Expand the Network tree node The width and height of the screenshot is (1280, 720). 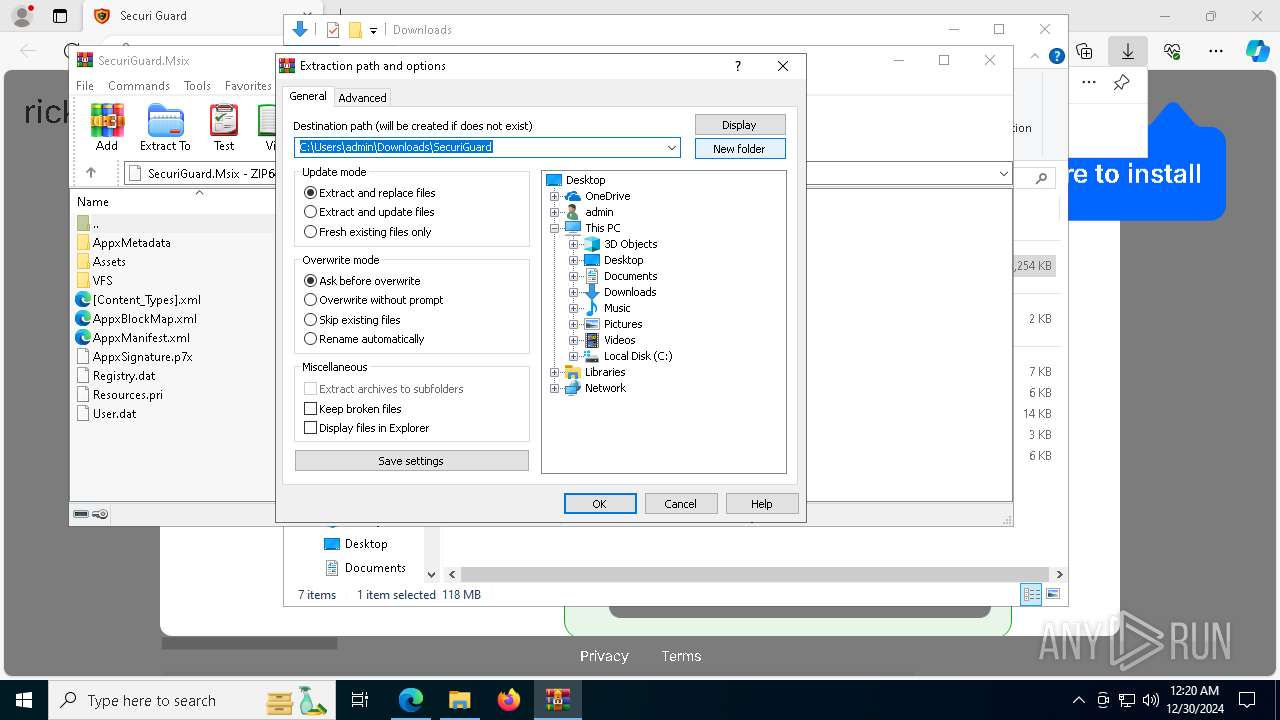click(555, 388)
